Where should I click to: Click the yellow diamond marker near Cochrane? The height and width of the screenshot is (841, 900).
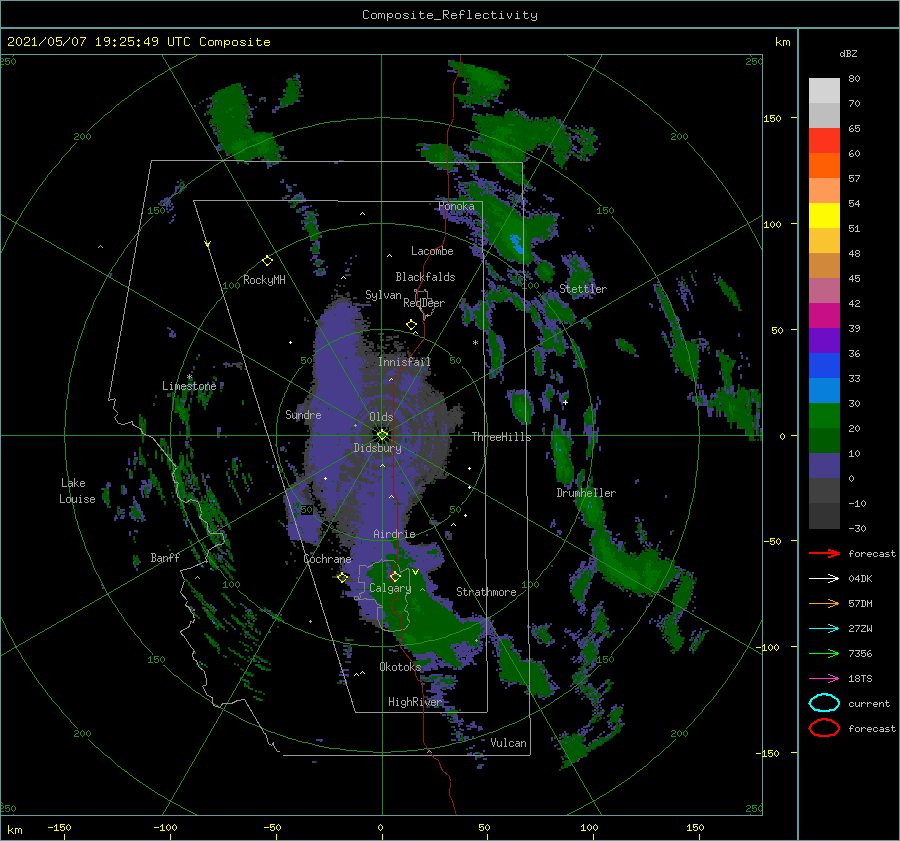(x=343, y=577)
